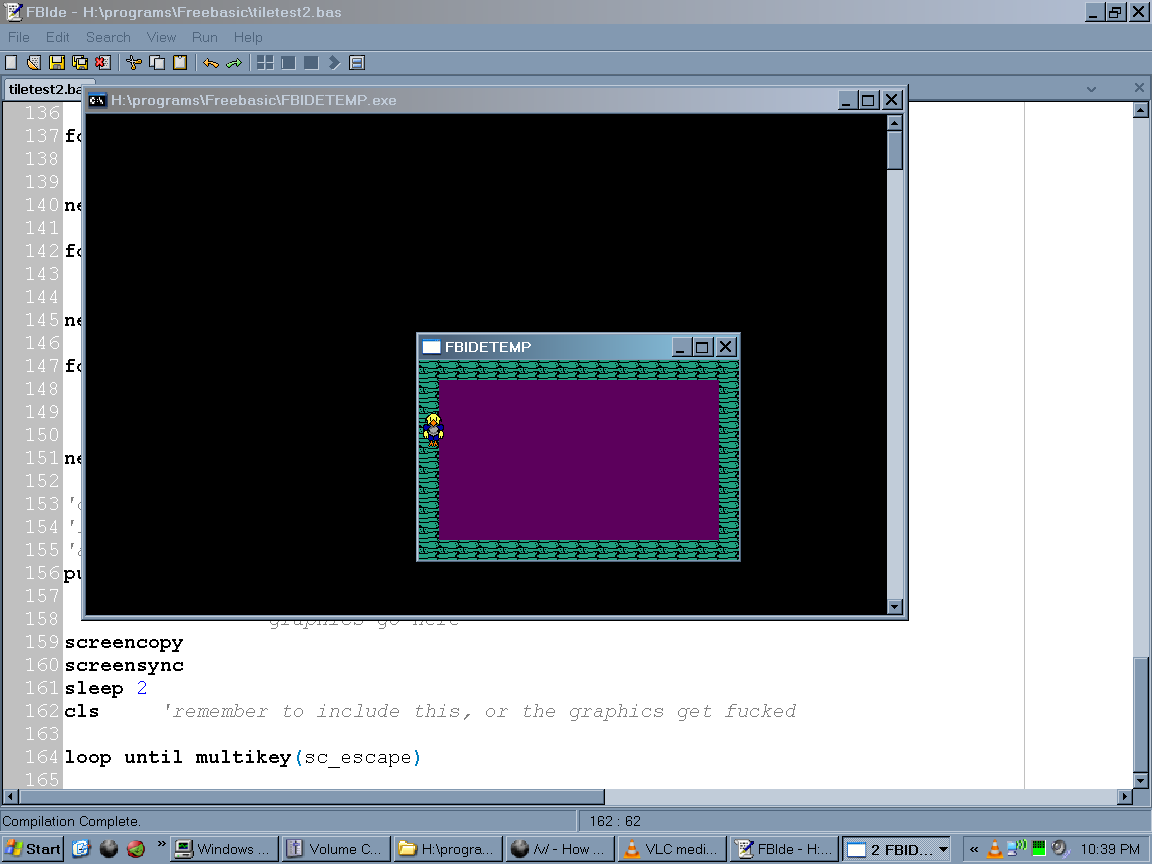Viewport: 1152px width, 864px height.
Task: Close the current editor tab with X
Action: point(1139,87)
